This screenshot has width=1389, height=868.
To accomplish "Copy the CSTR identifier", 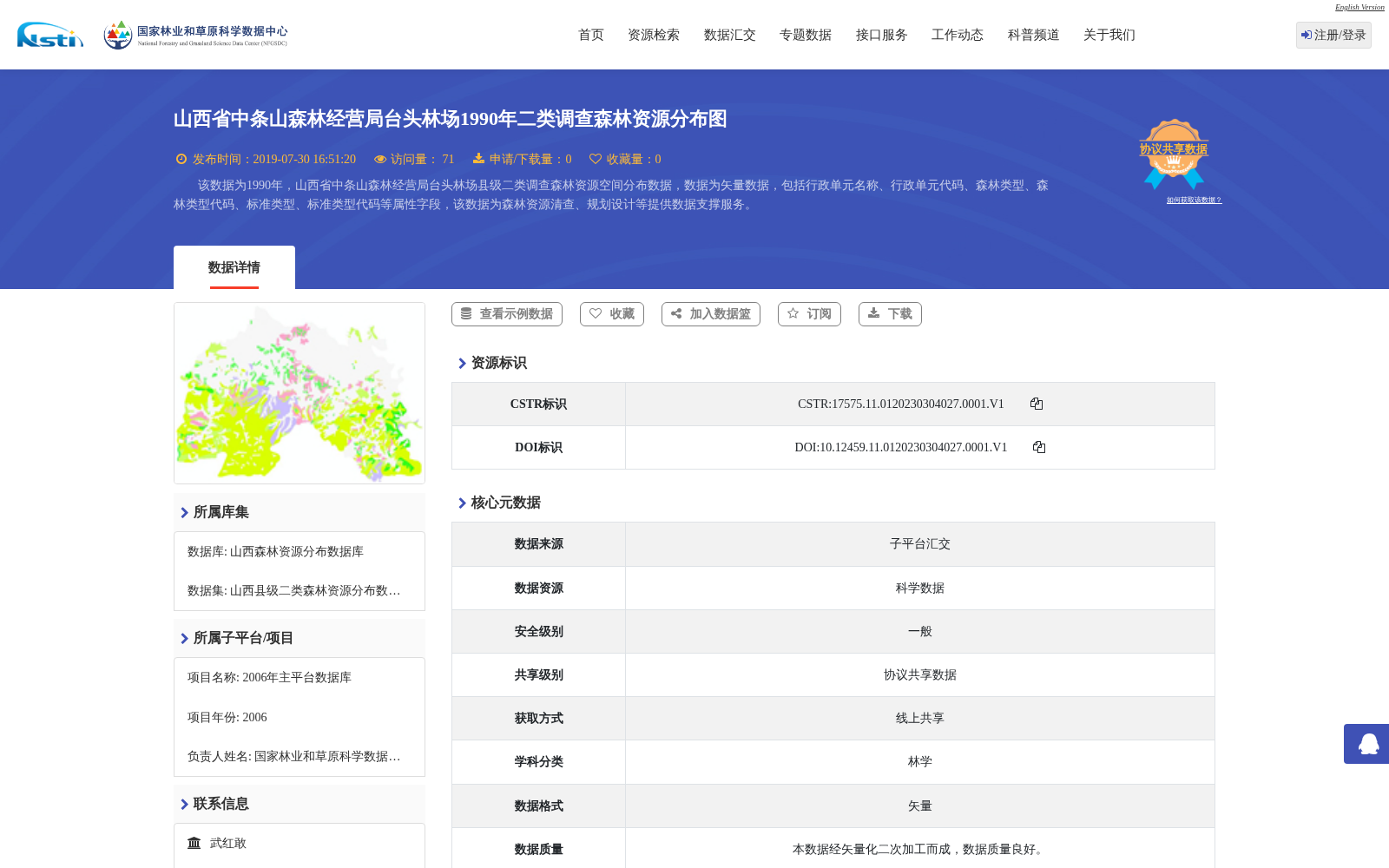I will click(1037, 404).
